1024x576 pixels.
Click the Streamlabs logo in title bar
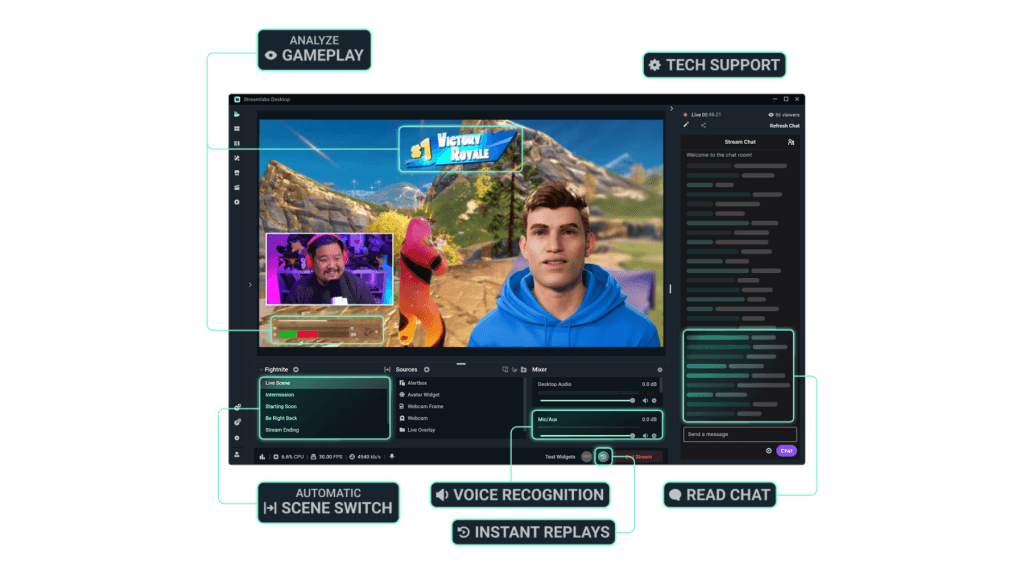pyautogui.click(x=237, y=99)
